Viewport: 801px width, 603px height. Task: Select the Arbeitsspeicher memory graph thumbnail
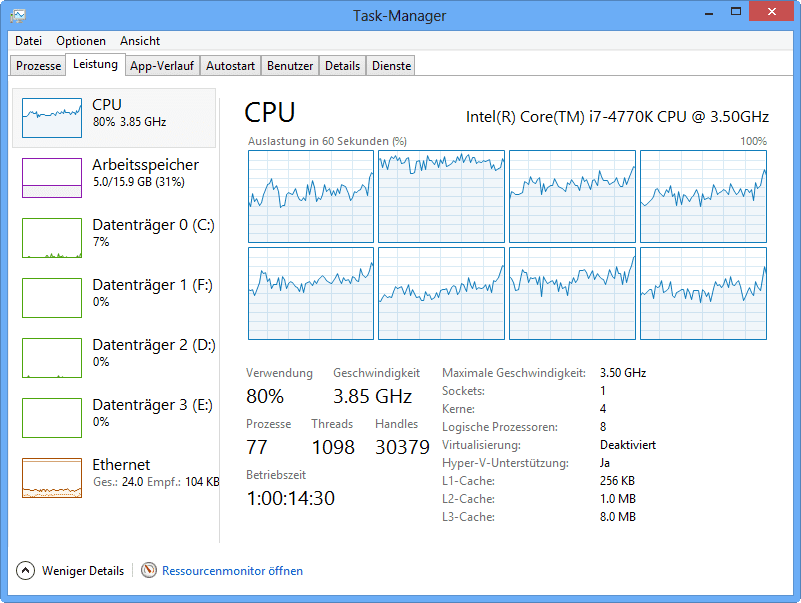[x=52, y=178]
